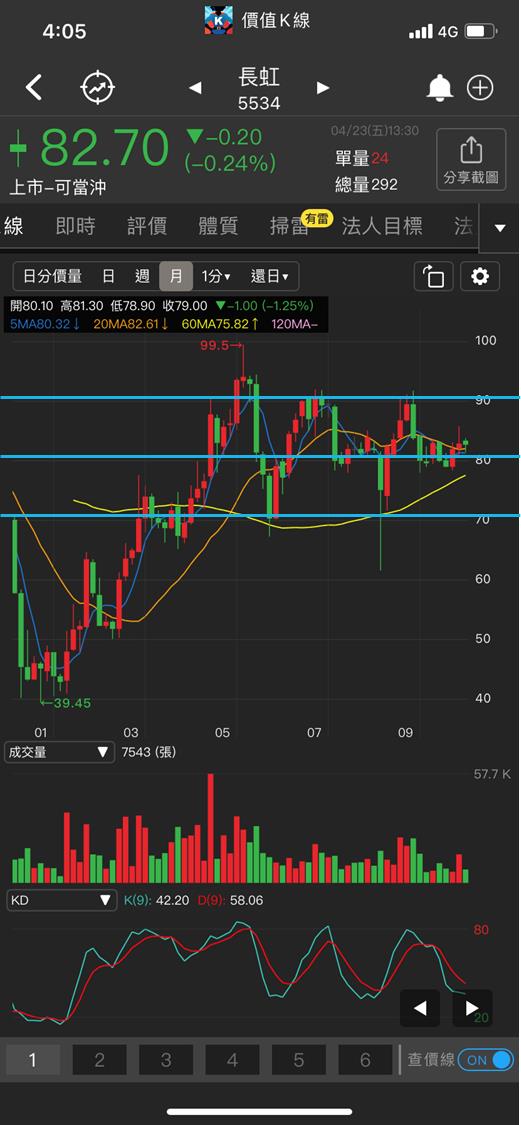This screenshot has height=1125, width=521.
Task: Switch to the 即時 tab
Action: coord(75,227)
